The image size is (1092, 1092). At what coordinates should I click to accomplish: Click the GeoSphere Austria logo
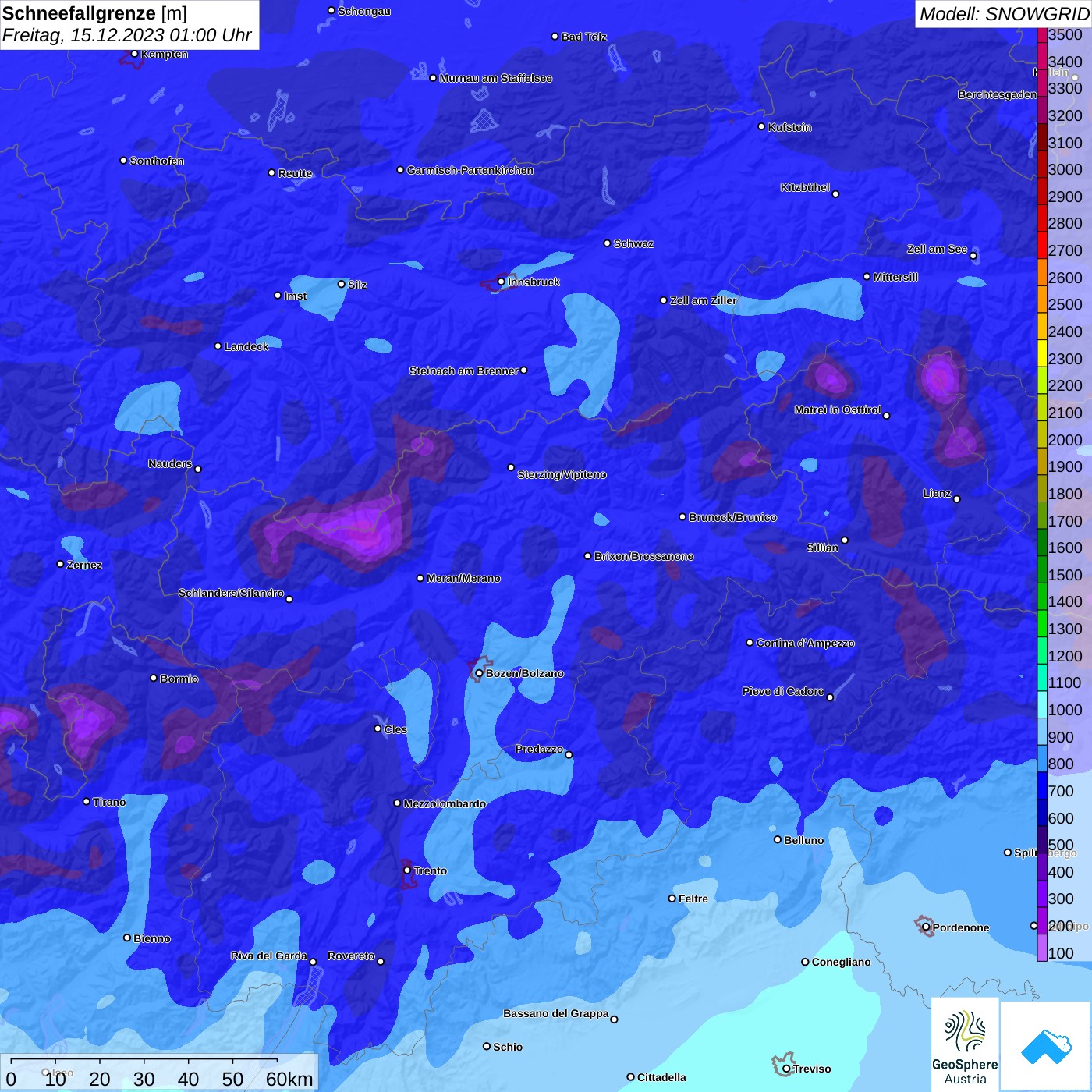[965, 1044]
